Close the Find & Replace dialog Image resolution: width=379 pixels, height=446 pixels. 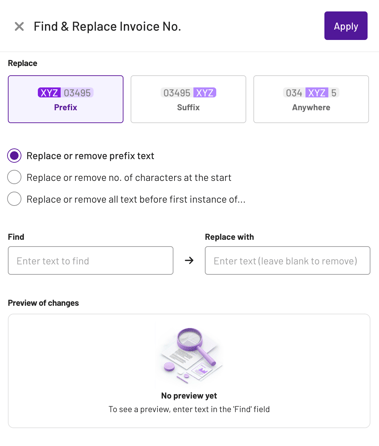click(19, 26)
